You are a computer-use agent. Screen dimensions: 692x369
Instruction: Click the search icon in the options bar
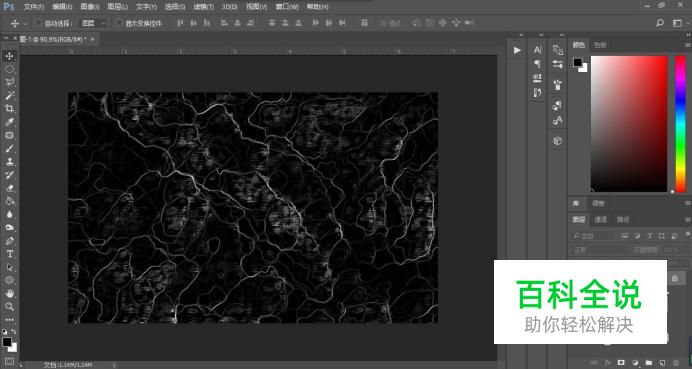[x=660, y=23]
